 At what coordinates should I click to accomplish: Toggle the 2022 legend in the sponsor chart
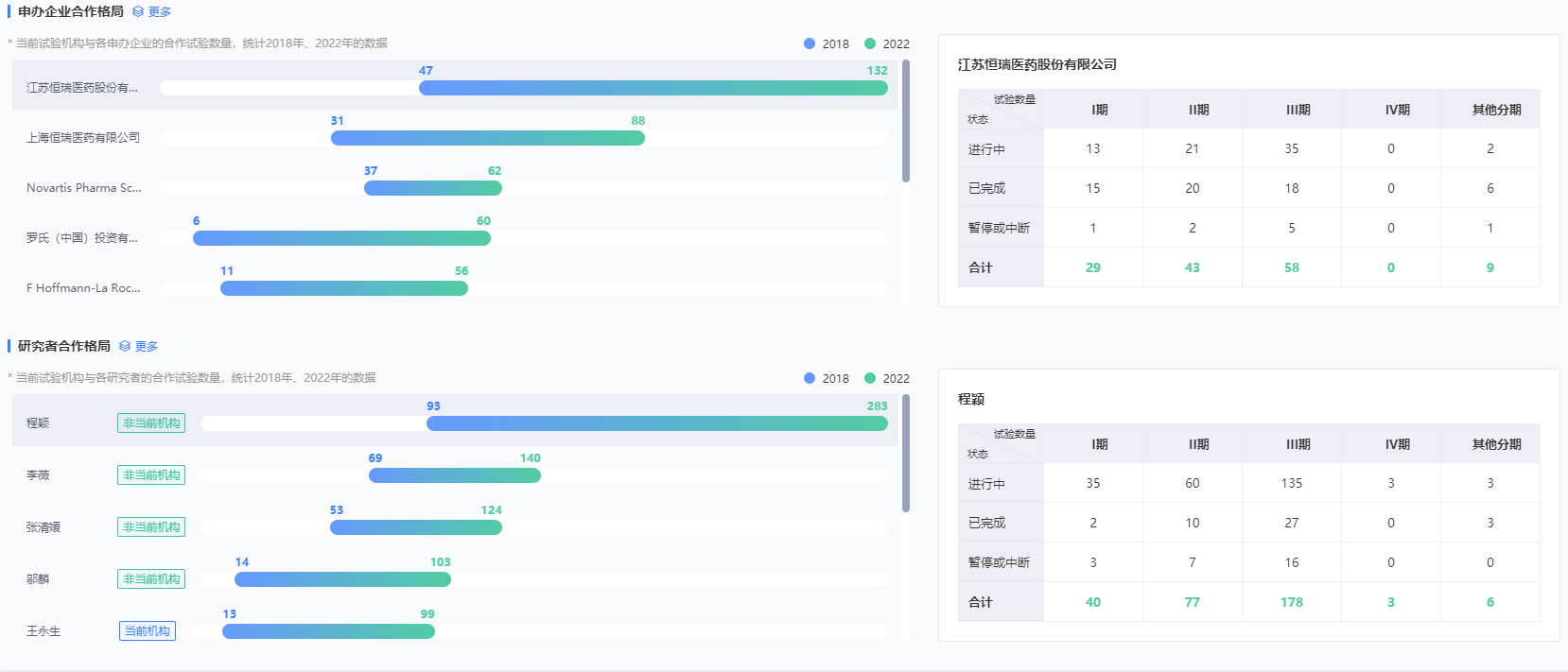tap(887, 43)
